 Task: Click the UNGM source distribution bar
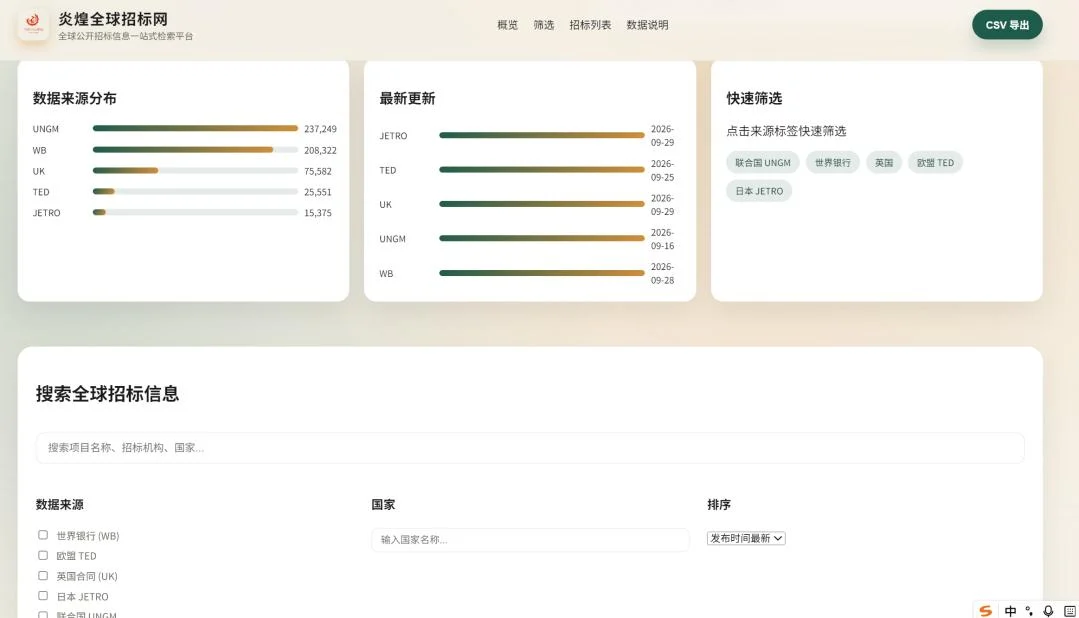(195, 129)
